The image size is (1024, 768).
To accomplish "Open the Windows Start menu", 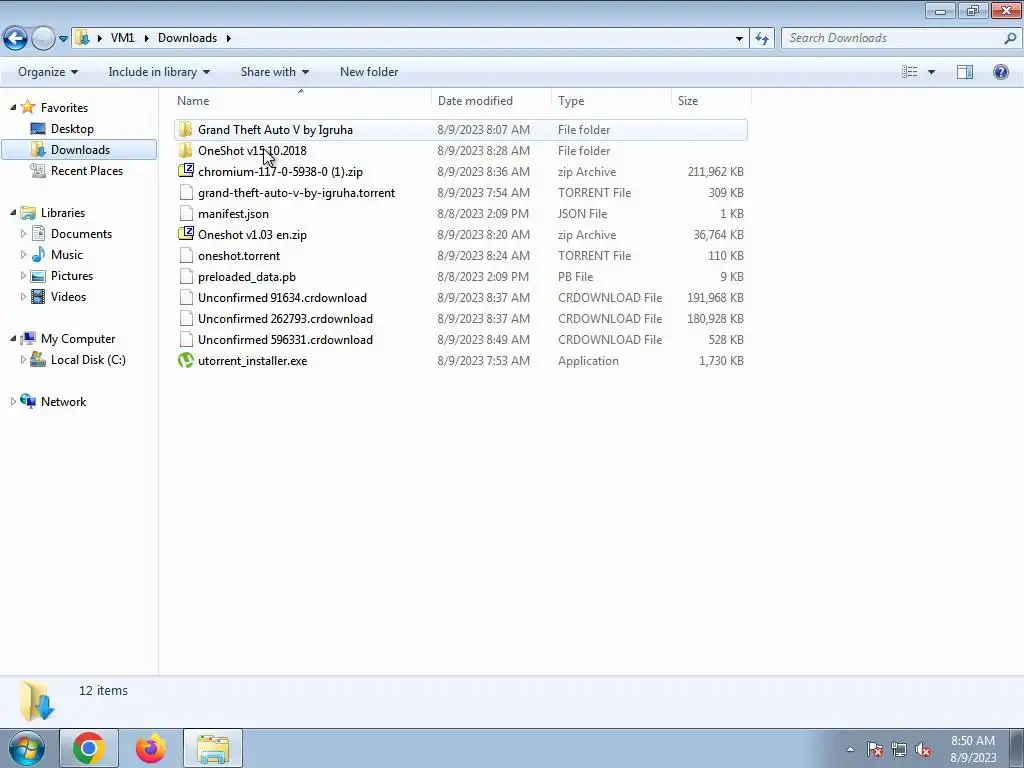I will [x=27, y=748].
